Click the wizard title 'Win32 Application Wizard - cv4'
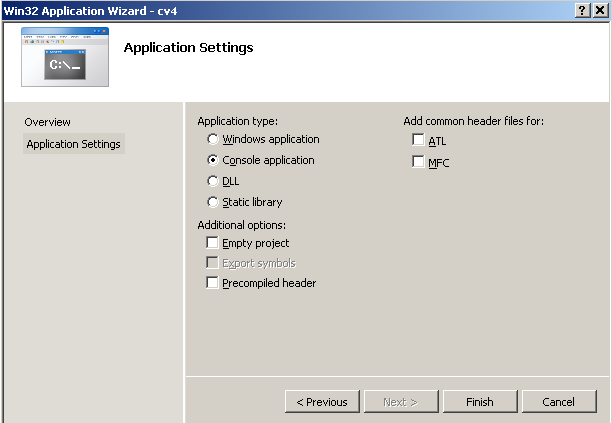 click(x=90, y=11)
